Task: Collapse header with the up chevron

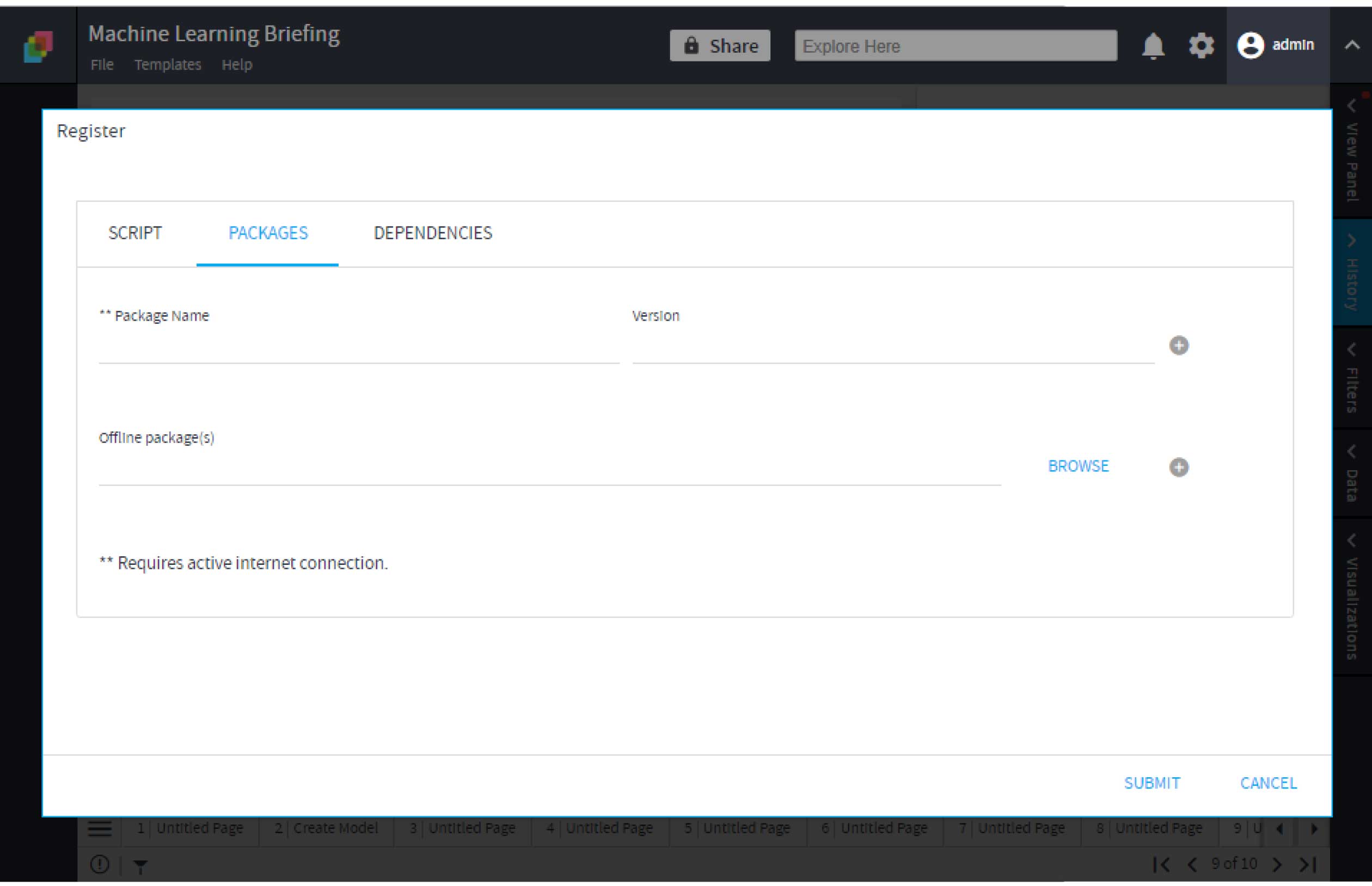Action: pos(1352,46)
